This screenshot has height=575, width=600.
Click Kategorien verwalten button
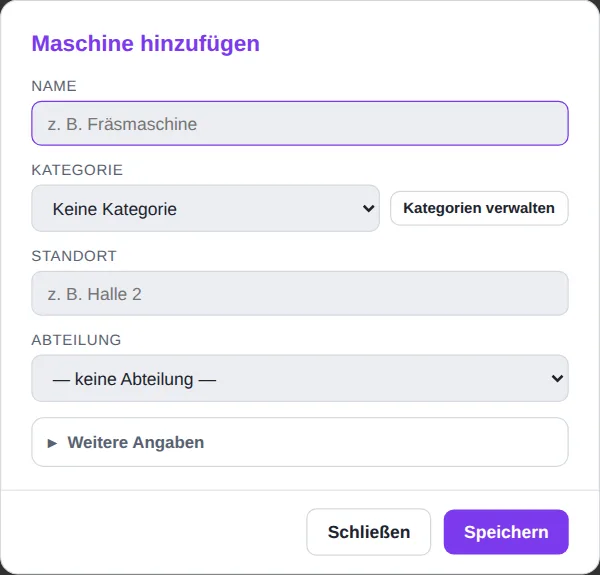coord(479,208)
